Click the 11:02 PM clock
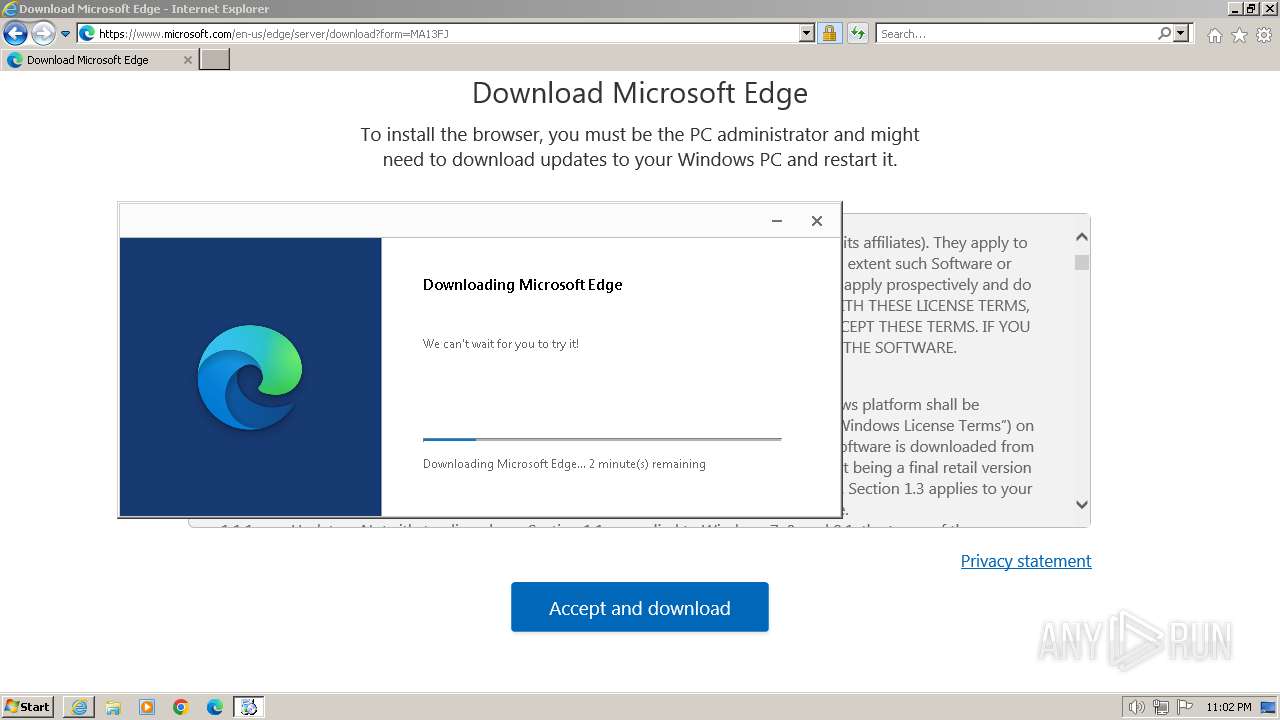 coord(1229,707)
